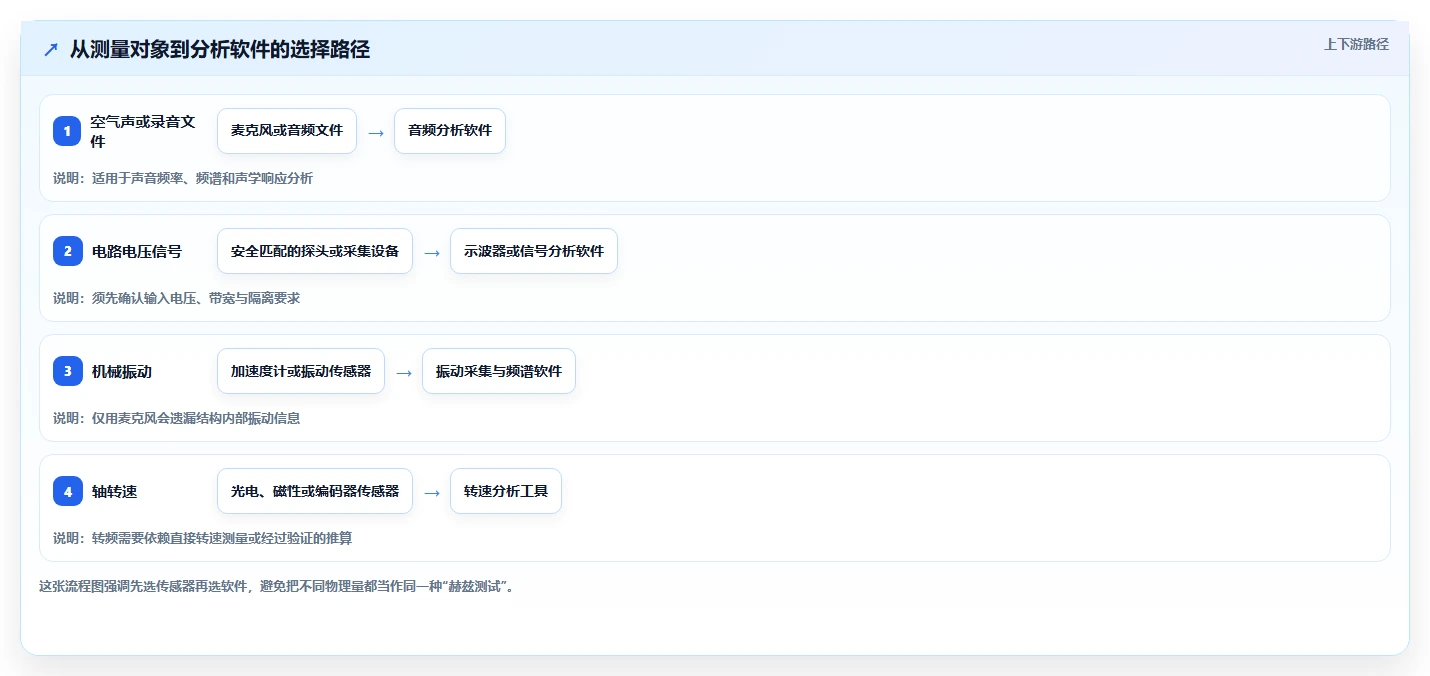Click the arrow icon beside the panel title
The width and height of the screenshot is (1430, 676).
point(51,49)
